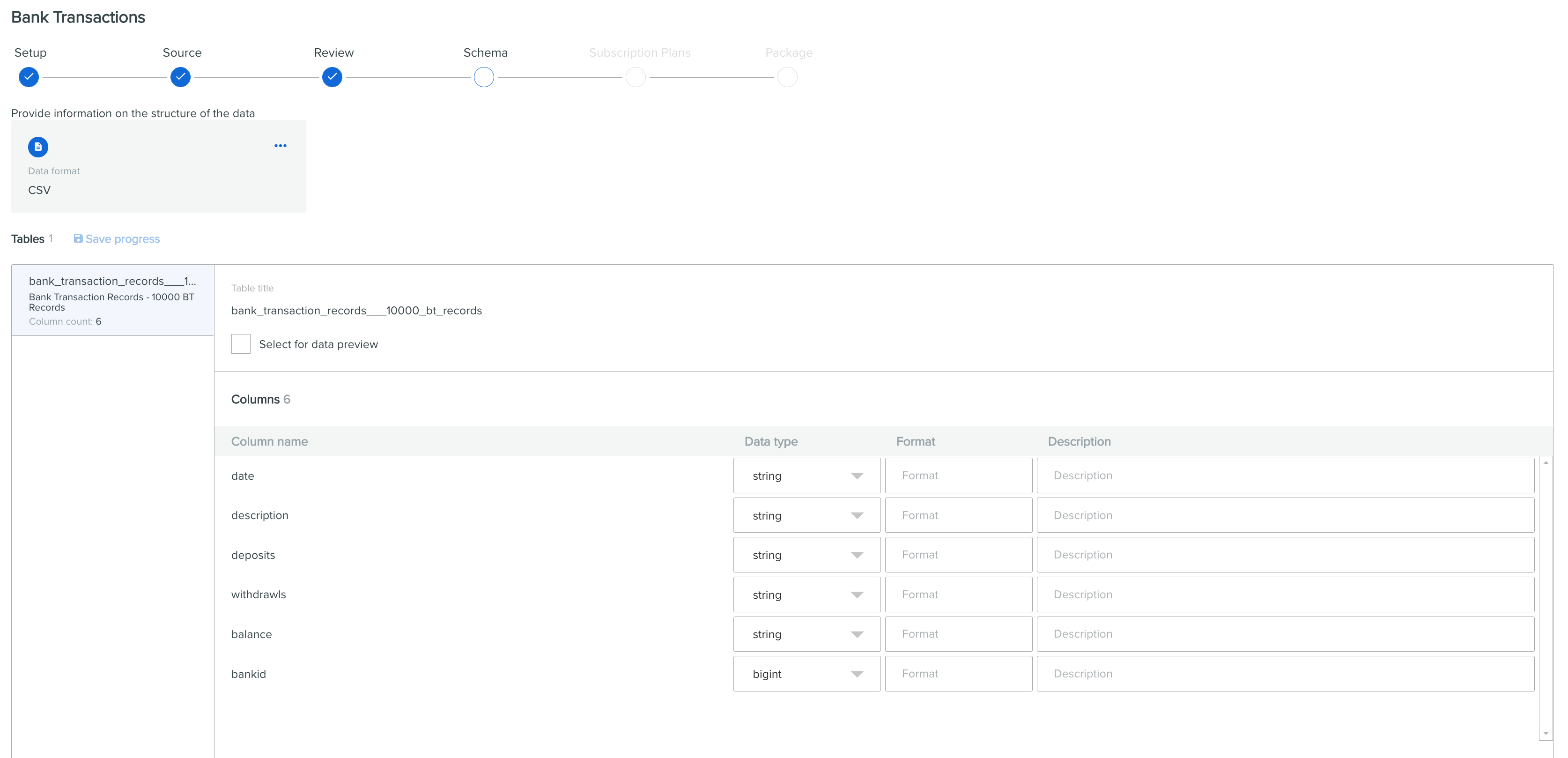The image size is (1568, 758).
Task: Click Description field for deposits column
Action: (1286, 555)
